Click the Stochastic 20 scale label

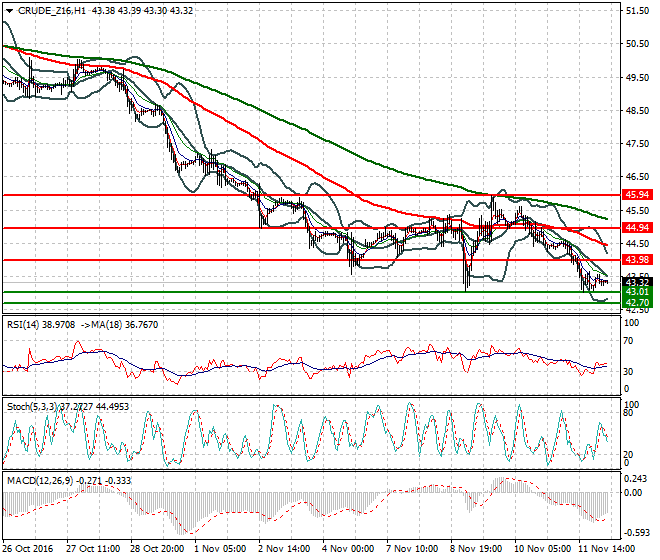628,454
